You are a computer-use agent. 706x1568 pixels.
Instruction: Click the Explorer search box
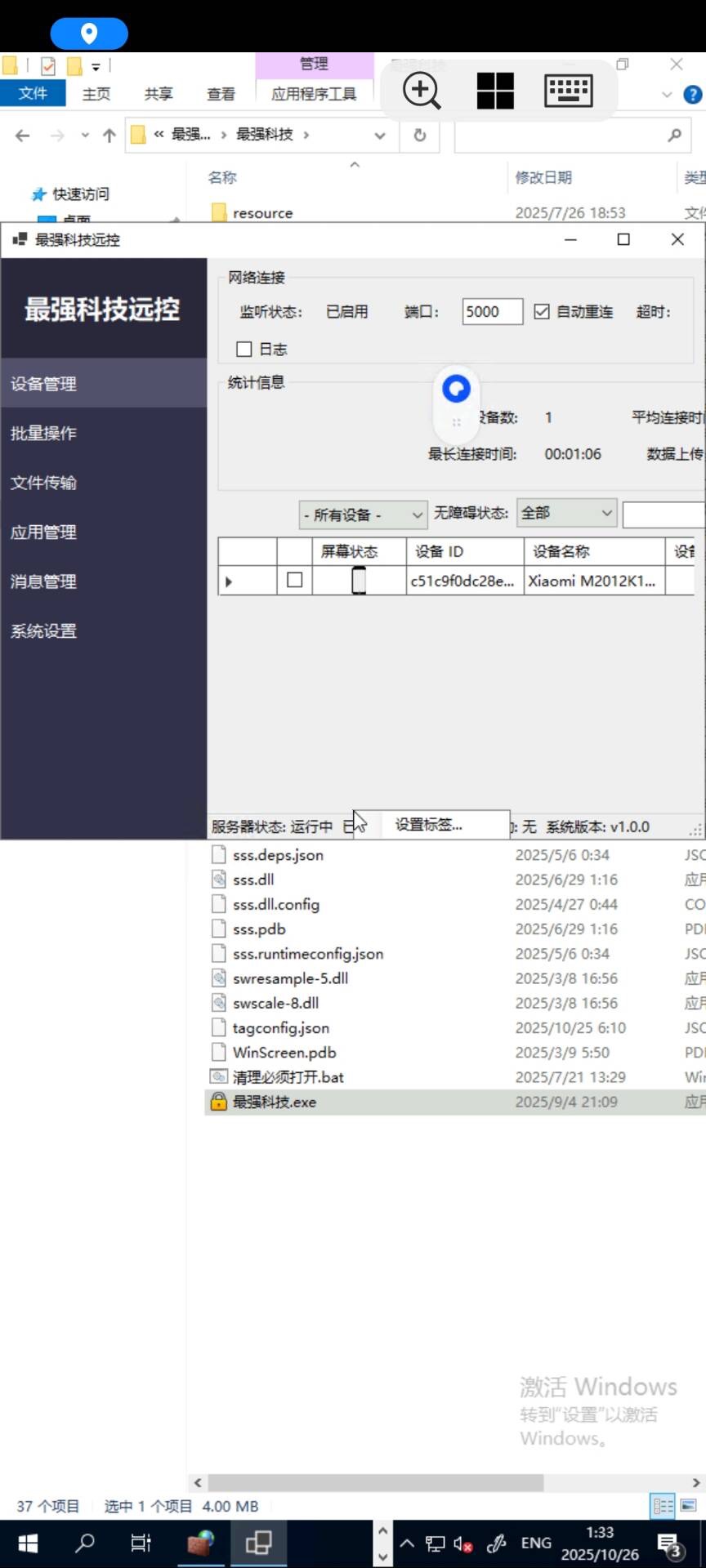pos(572,135)
